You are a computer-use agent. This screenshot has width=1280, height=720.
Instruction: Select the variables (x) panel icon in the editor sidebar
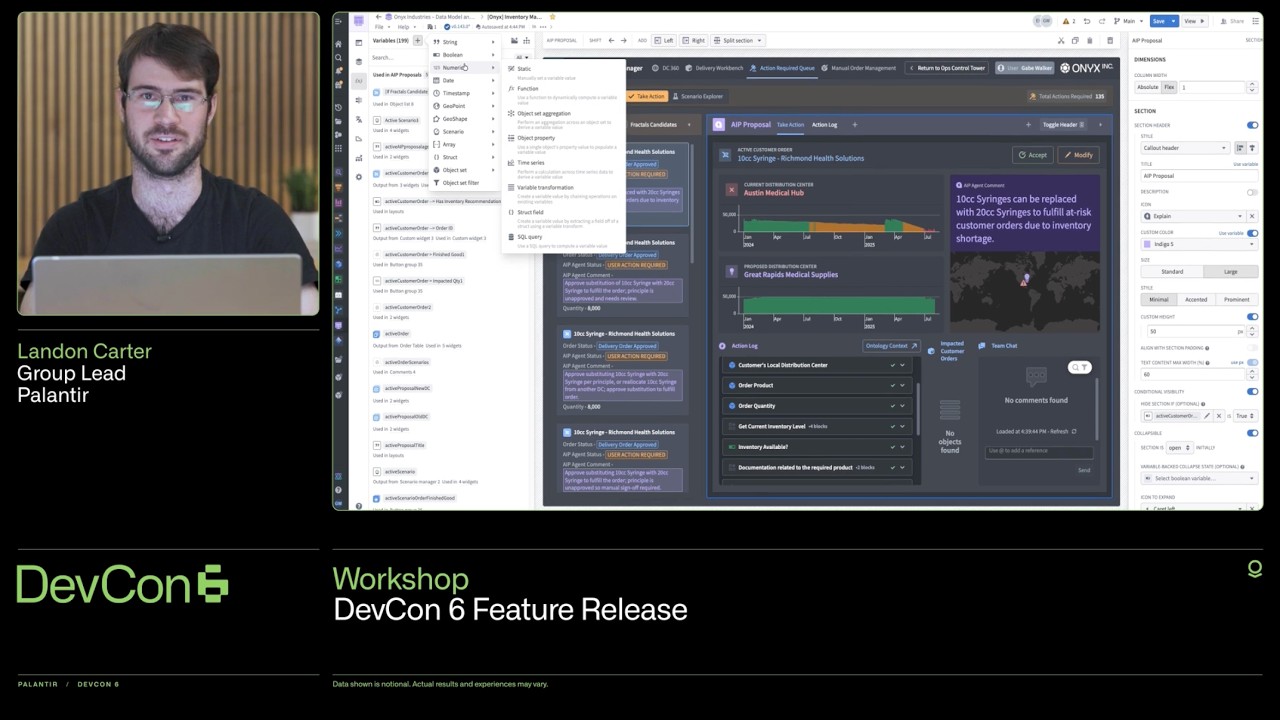click(x=359, y=80)
